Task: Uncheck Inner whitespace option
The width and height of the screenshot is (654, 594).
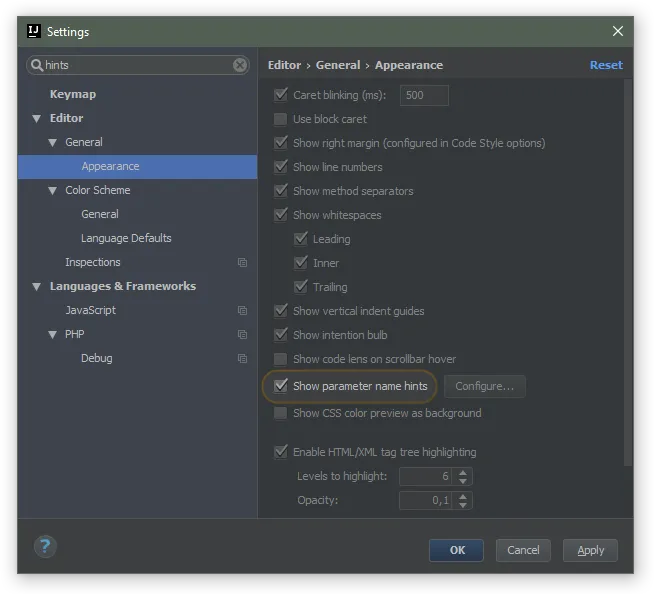Action: [x=301, y=263]
